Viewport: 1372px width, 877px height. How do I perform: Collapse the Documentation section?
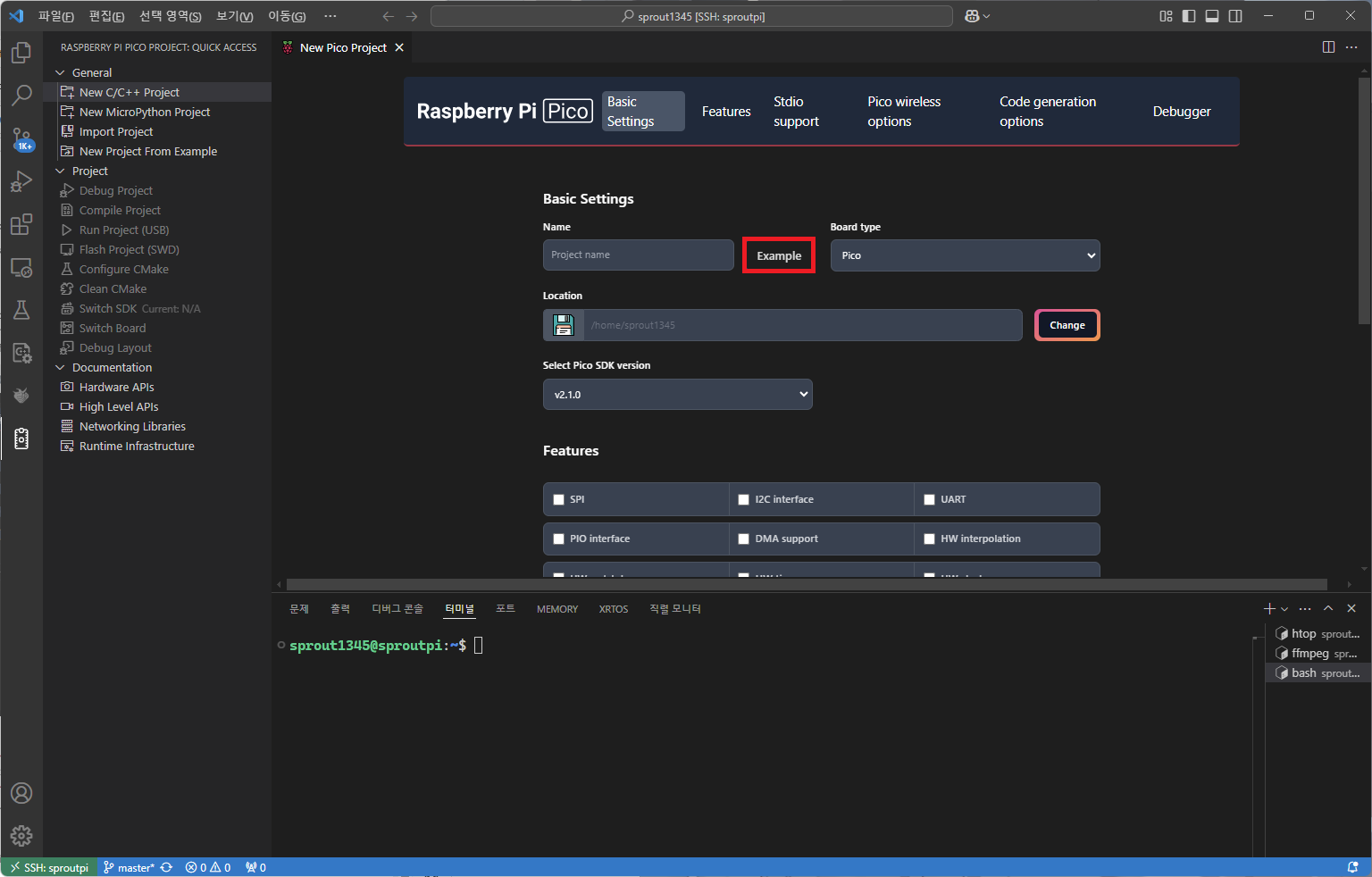(60, 367)
